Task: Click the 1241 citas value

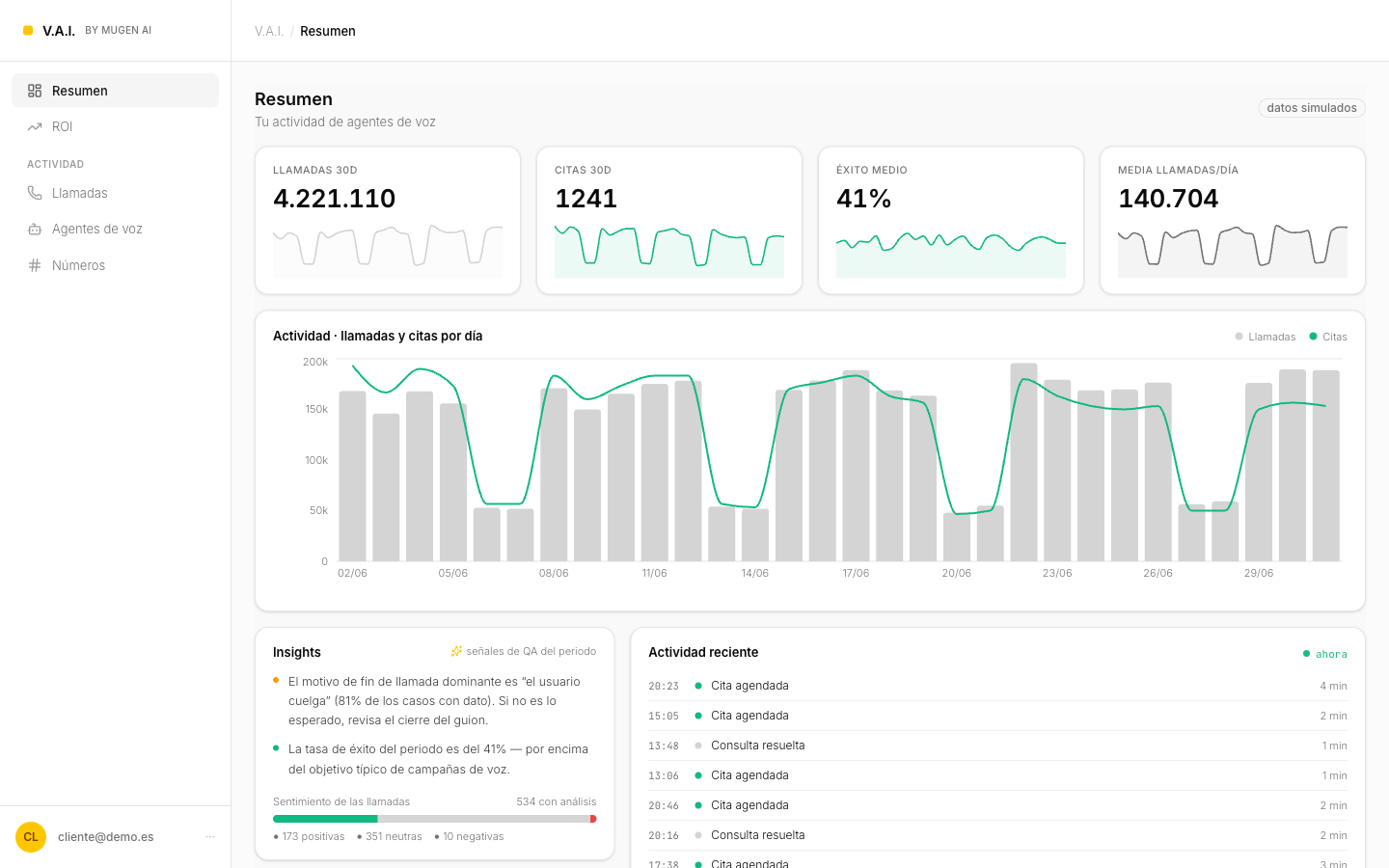Action: coord(586,199)
